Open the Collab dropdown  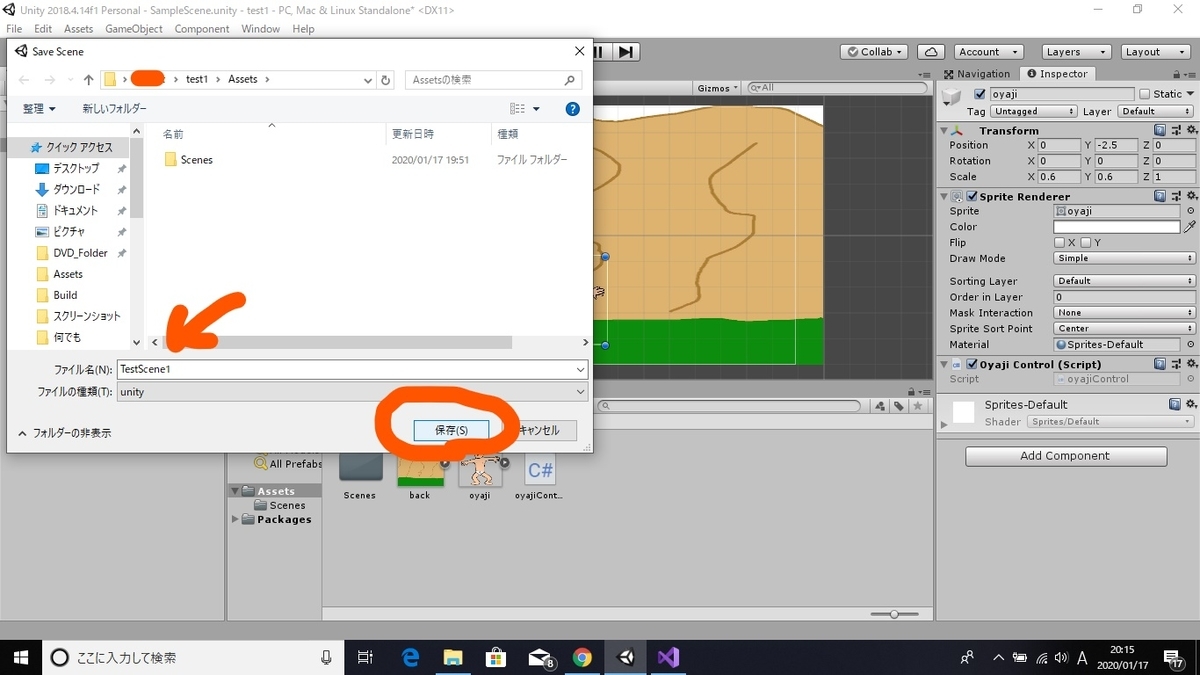pos(873,52)
